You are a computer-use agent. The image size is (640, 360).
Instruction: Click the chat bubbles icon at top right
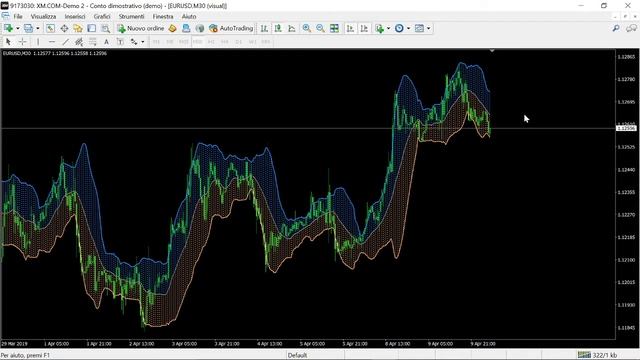point(631,28)
